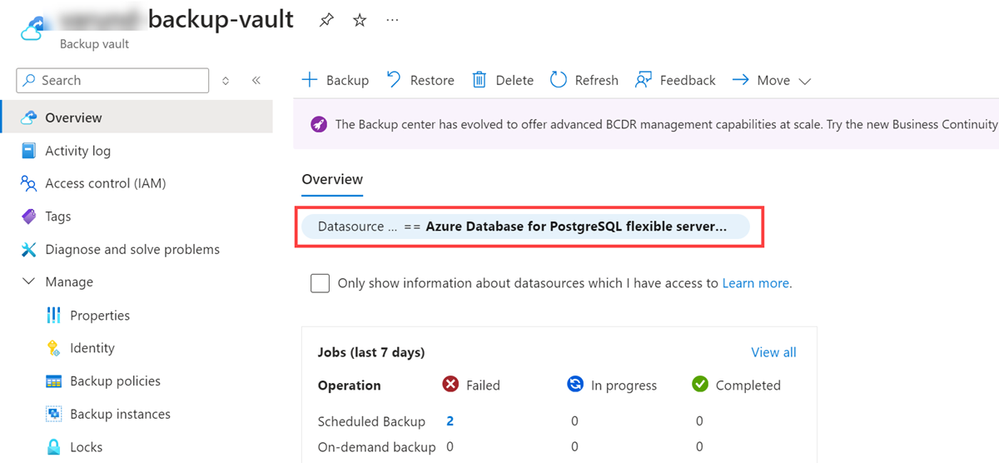Click the Feedback toolbar button

click(675, 80)
